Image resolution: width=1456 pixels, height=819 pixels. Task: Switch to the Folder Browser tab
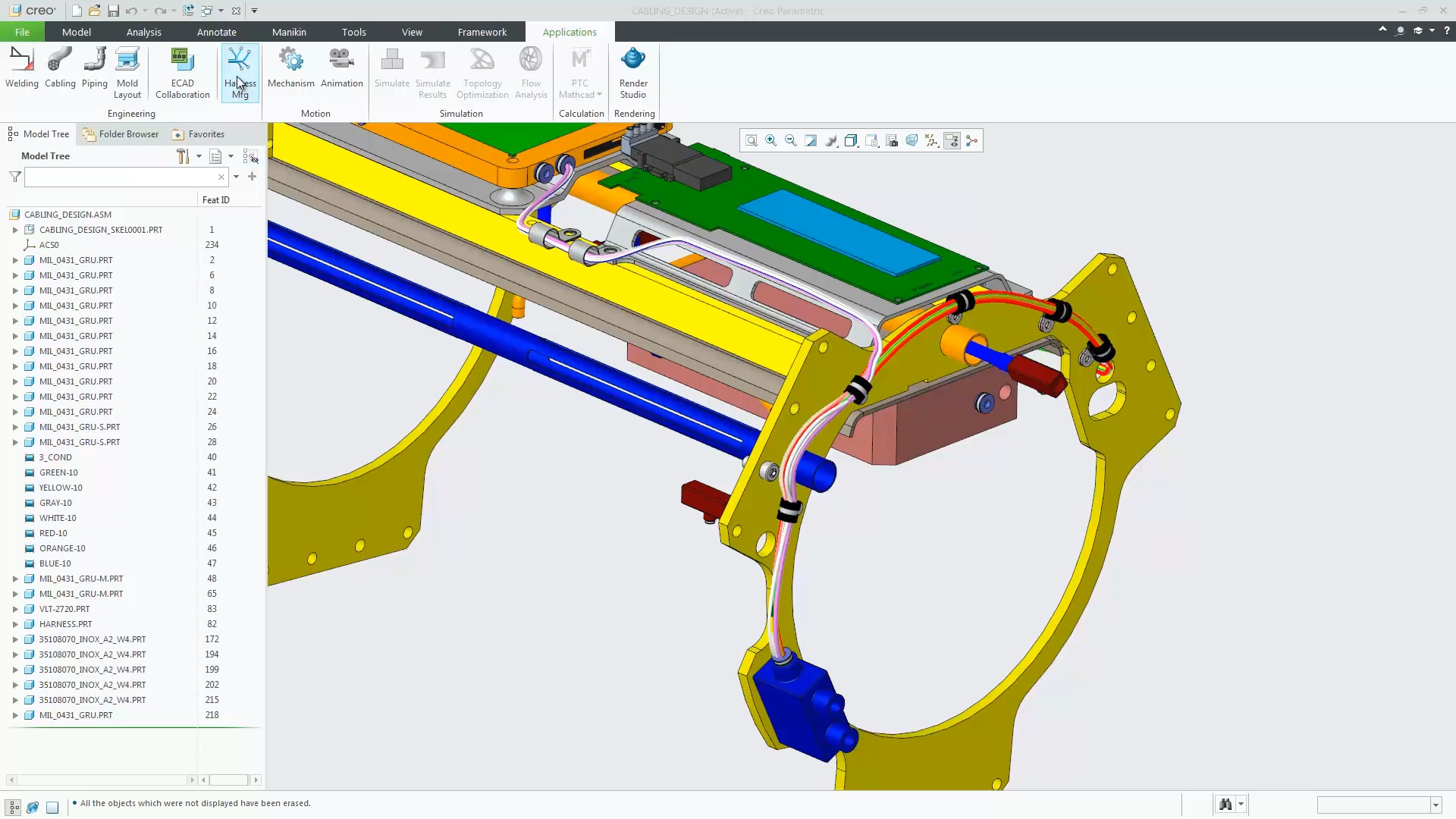[x=121, y=134]
